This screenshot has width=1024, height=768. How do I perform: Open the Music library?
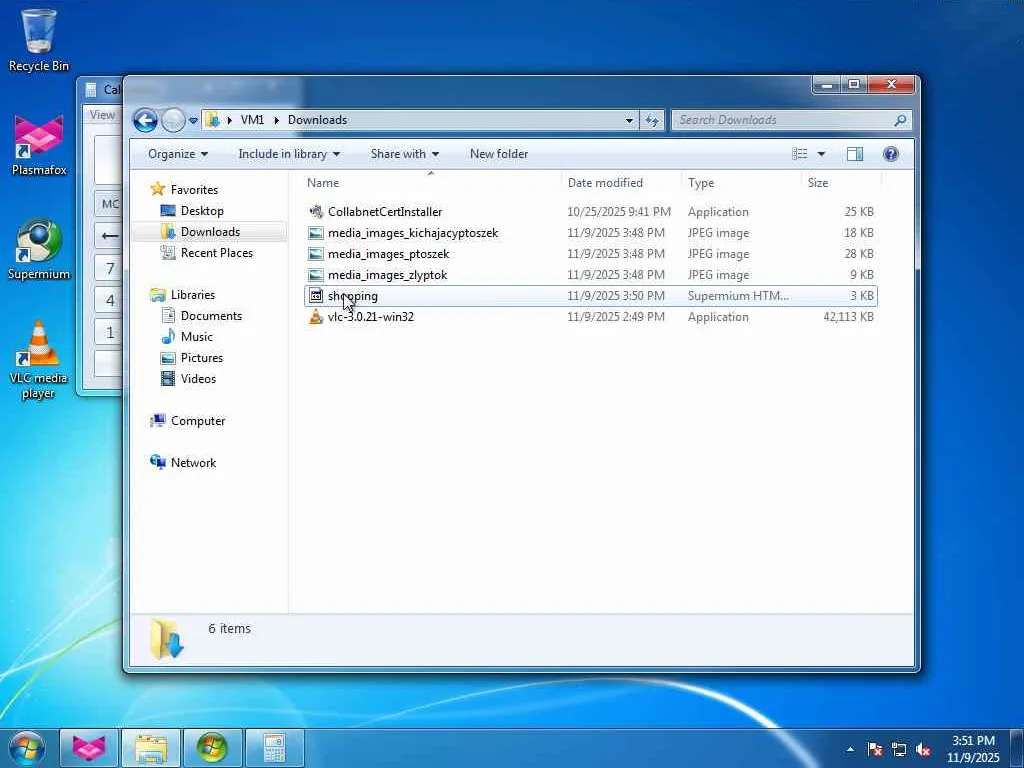197,336
